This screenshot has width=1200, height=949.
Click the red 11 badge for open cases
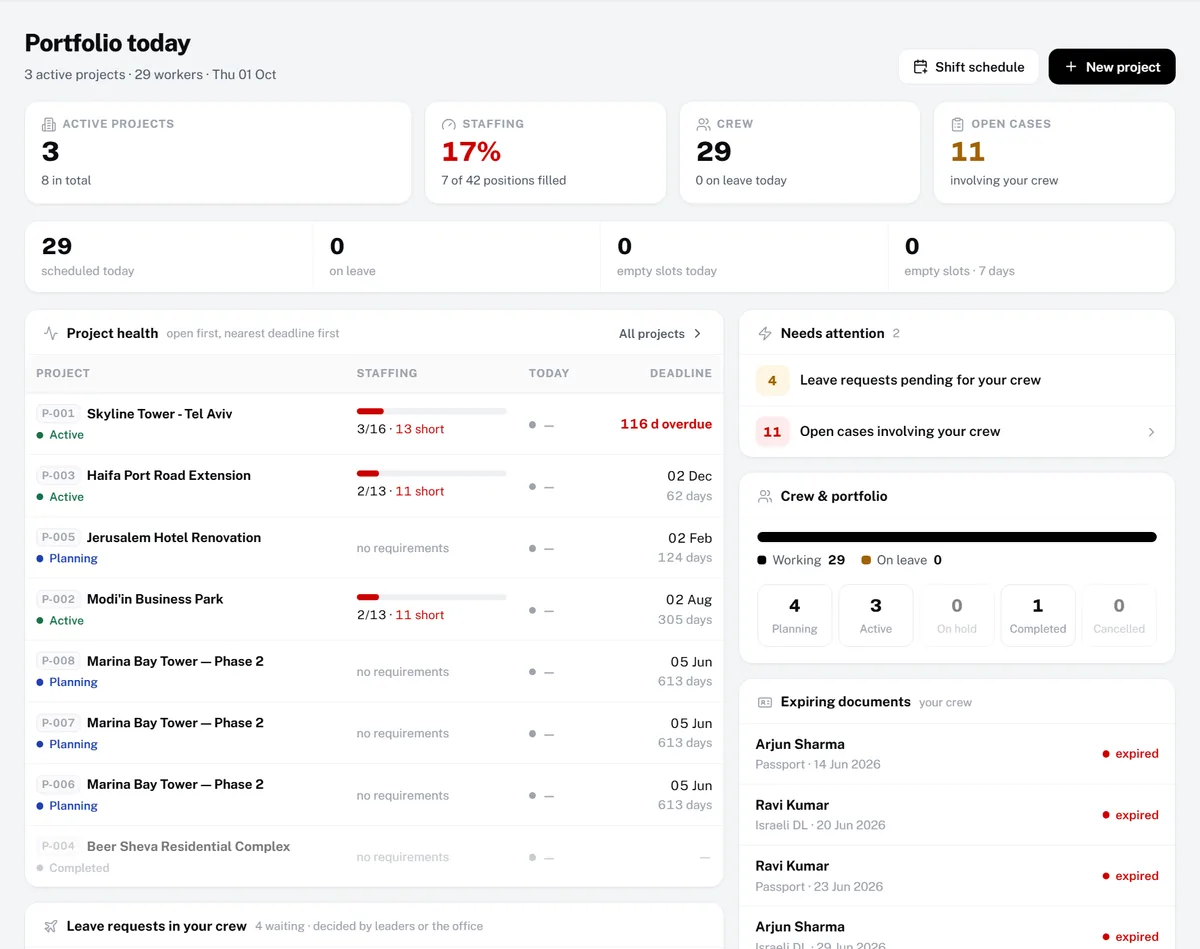point(772,432)
